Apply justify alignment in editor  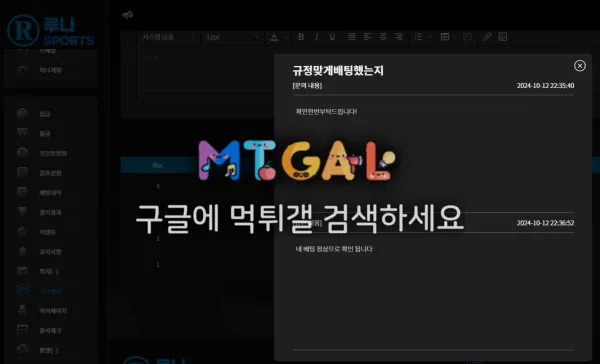pos(352,37)
